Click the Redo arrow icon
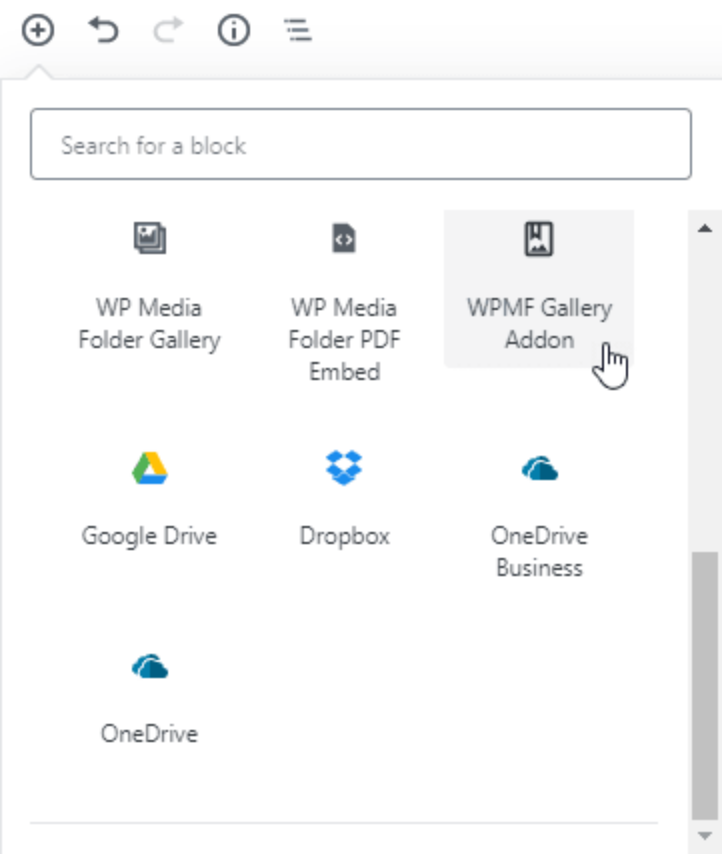Viewport: 722px width, 854px height. pos(167,31)
